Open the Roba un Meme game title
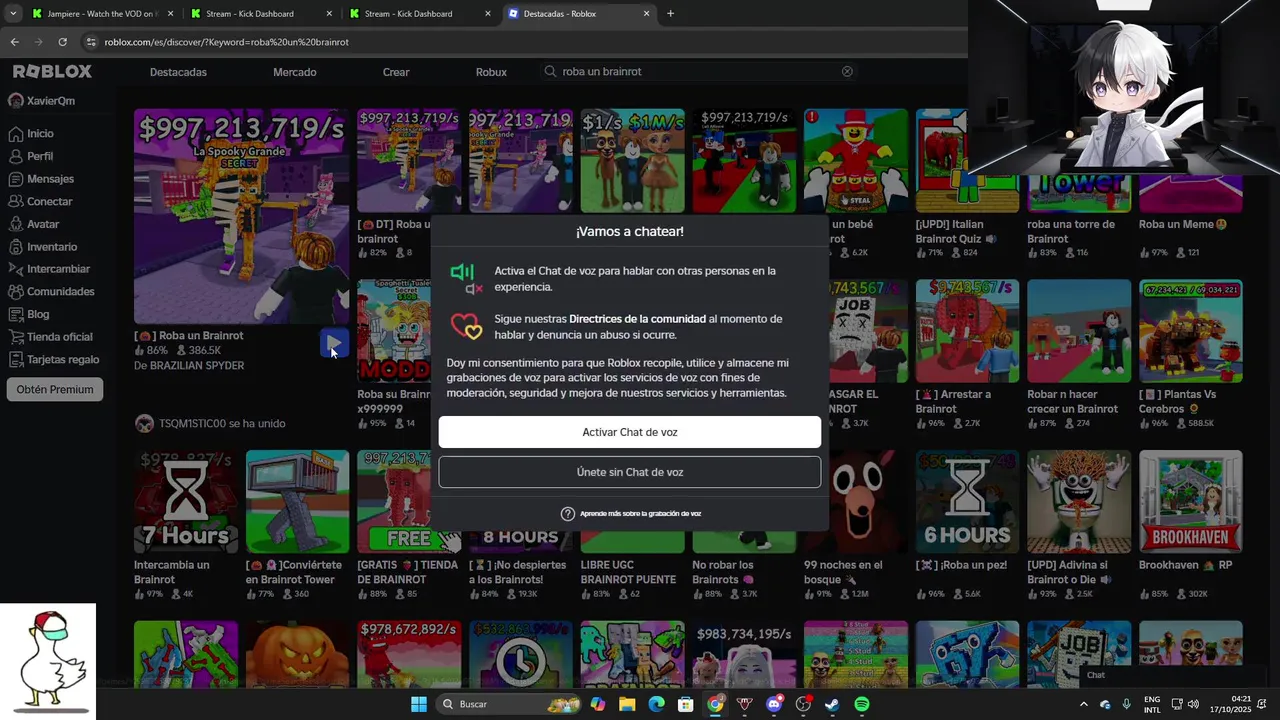The height and width of the screenshot is (720, 1280). pos(1183,225)
